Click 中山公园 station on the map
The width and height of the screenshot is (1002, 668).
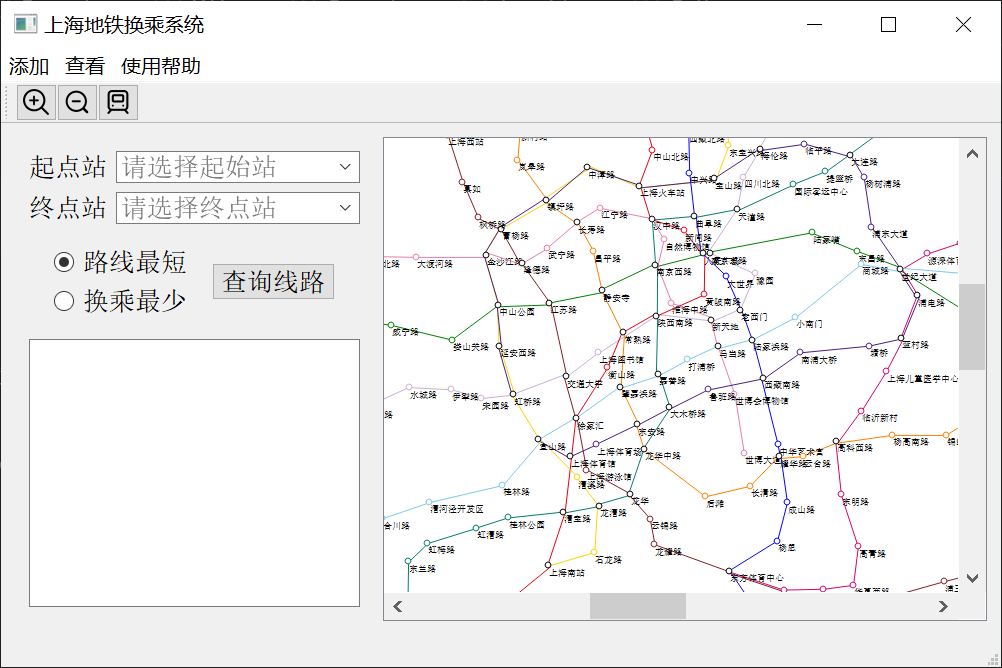pyautogui.click(x=498, y=306)
